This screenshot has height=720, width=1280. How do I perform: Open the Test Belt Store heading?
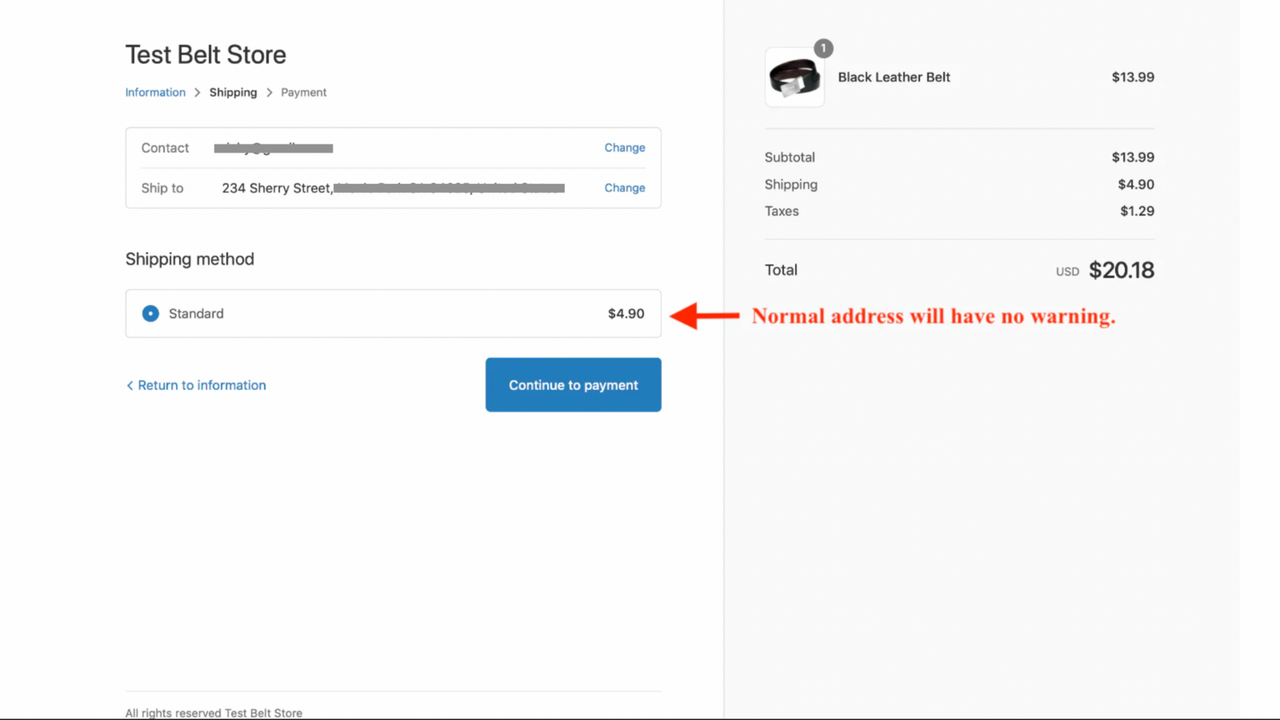[x=206, y=55]
